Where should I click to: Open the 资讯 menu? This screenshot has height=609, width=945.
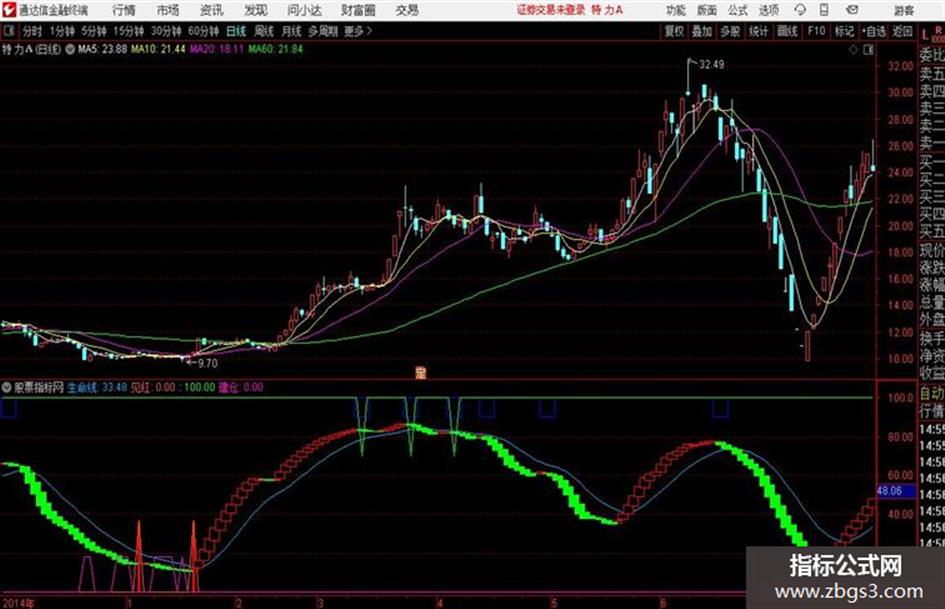212,10
